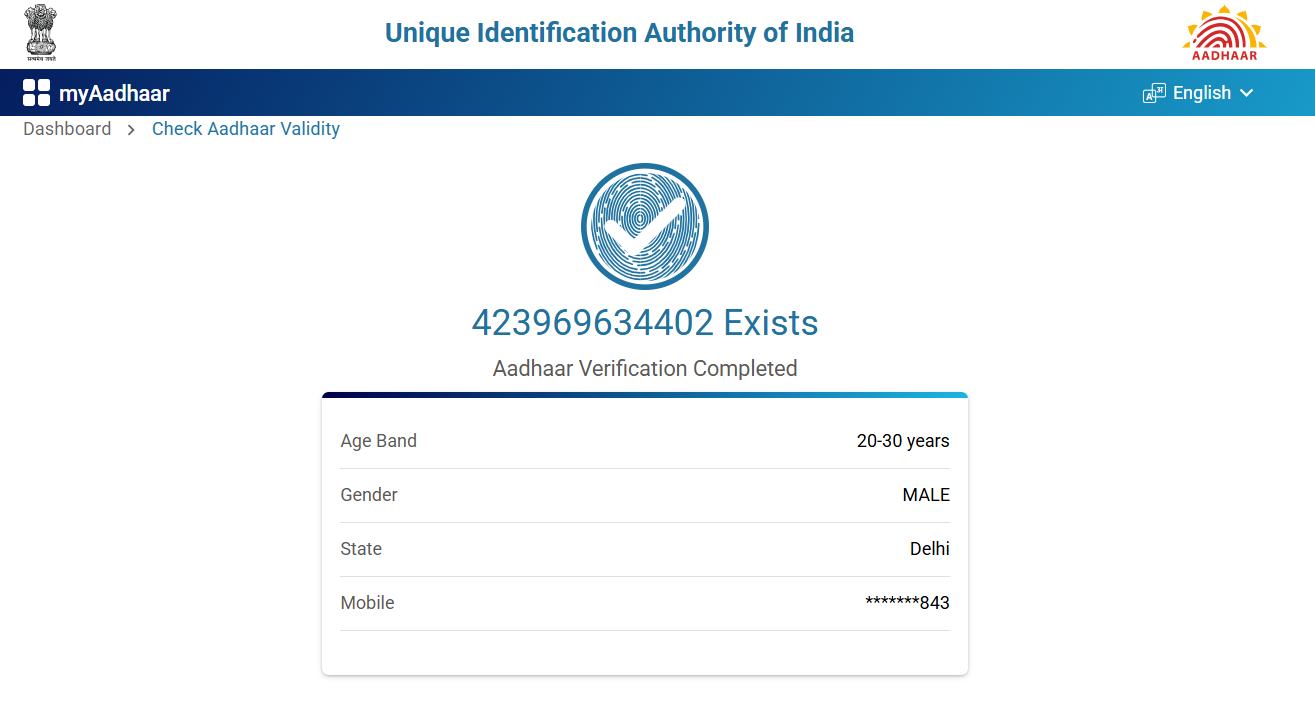
Task: Click the India national emblem logo
Action: tap(41, 33)
